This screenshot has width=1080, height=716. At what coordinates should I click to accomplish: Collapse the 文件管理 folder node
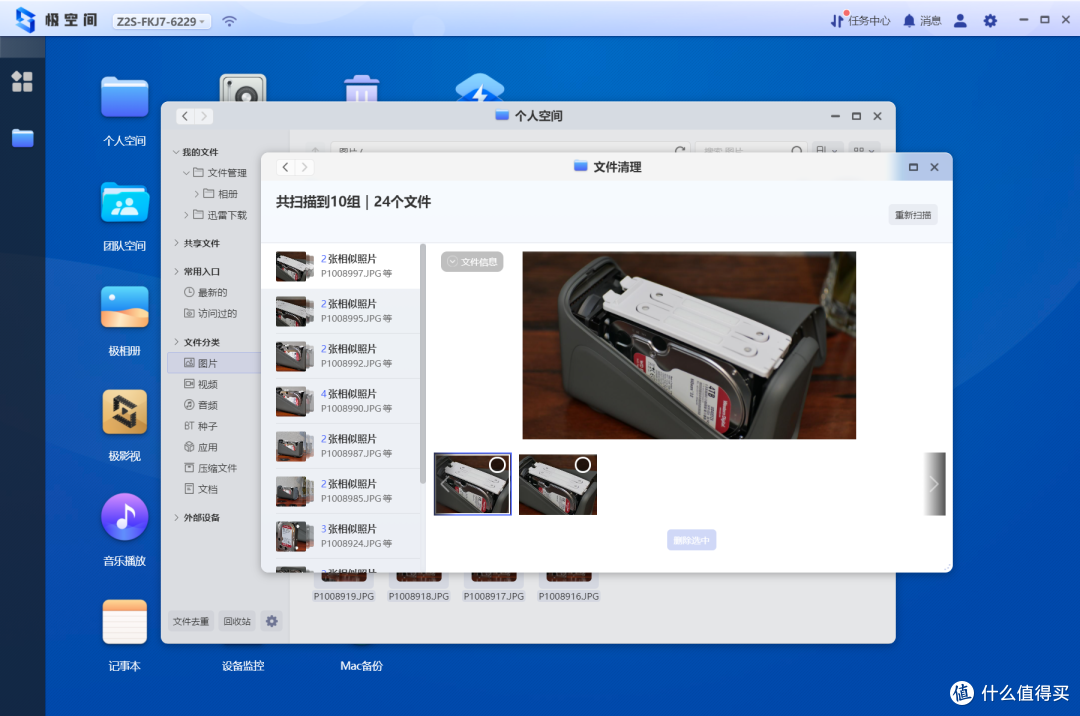click(x=186, y=173)
